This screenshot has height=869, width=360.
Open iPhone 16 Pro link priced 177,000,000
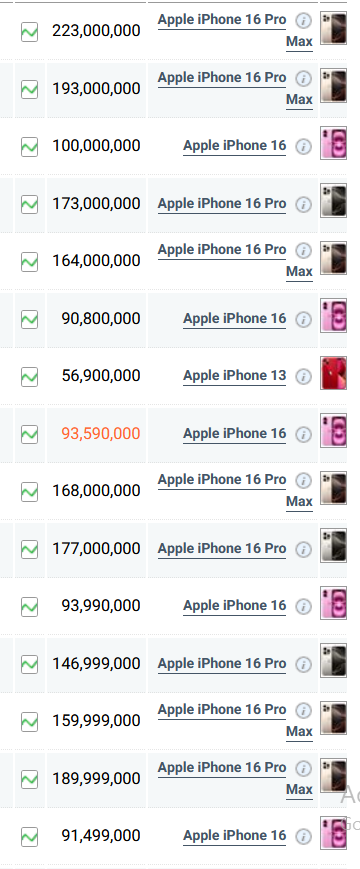point(222,549)
